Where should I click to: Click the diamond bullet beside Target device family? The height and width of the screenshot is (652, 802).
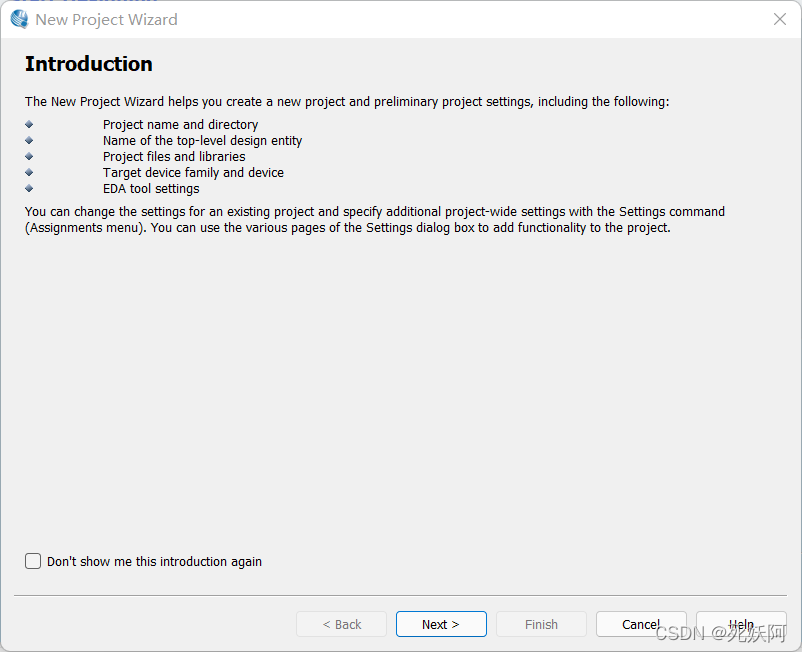(29, 172)
